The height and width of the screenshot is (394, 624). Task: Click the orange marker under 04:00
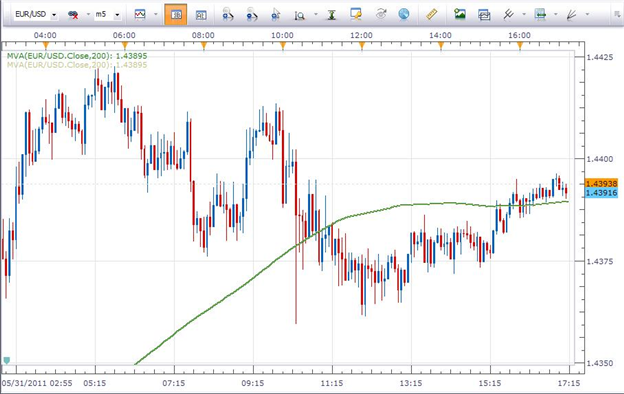[45, 45]
